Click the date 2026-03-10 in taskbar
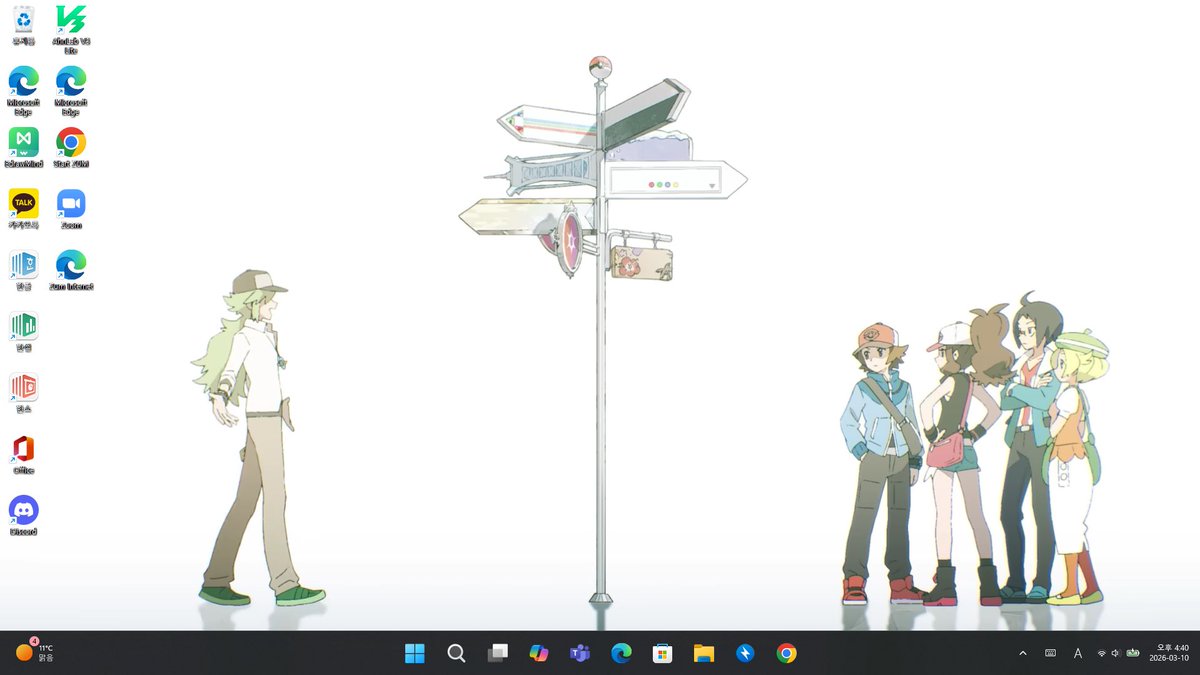This screenshot has width=1200, height=675. click(1169, 659)
